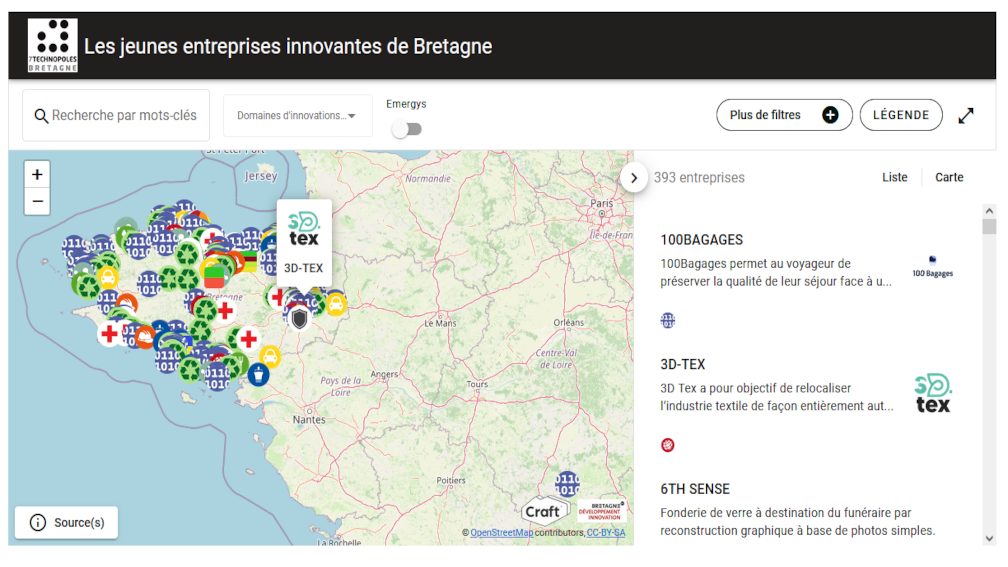Click the Orléans label on the map
This screenshot has height=567, width=1008.
click(x=569, y=323)
